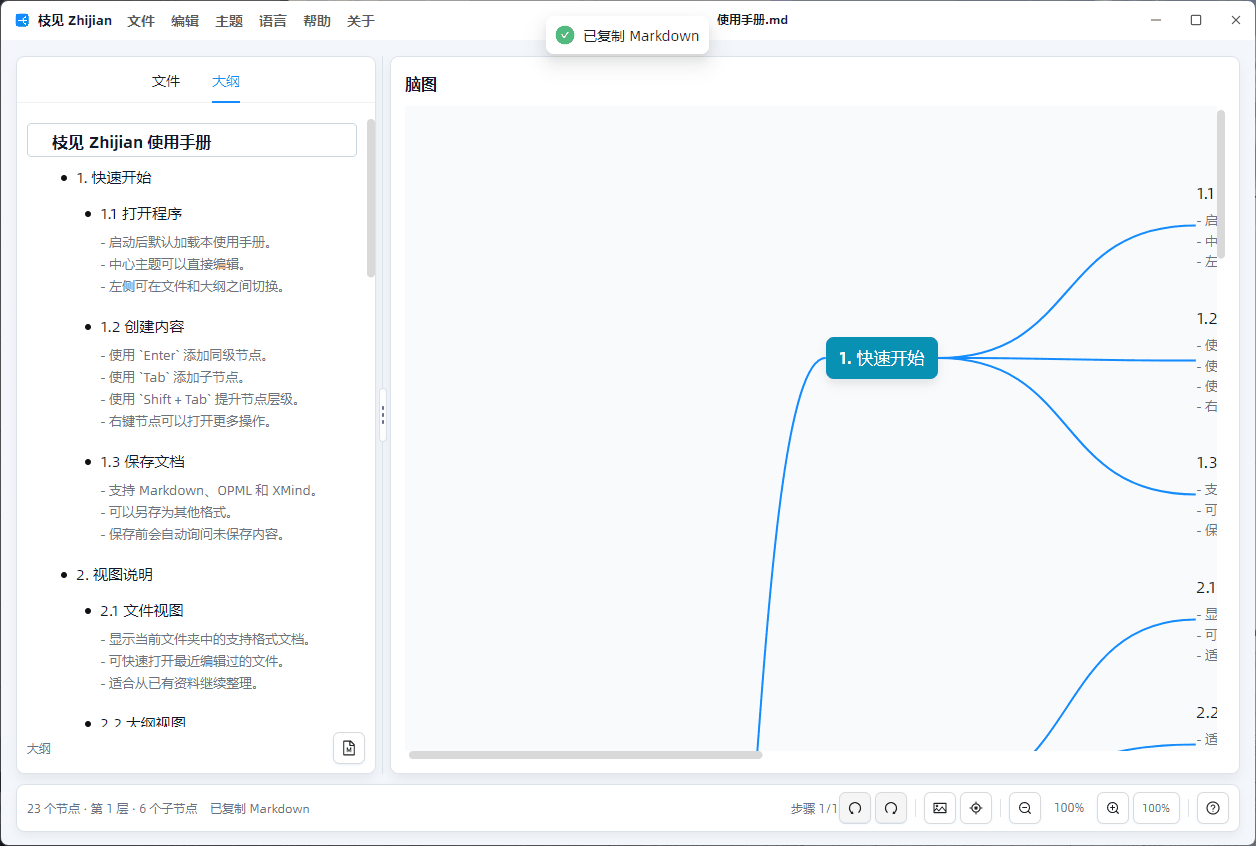Viewport: 1256px width, 846px height.
Task: Open the 关于 menu
Action: point(361,21)
